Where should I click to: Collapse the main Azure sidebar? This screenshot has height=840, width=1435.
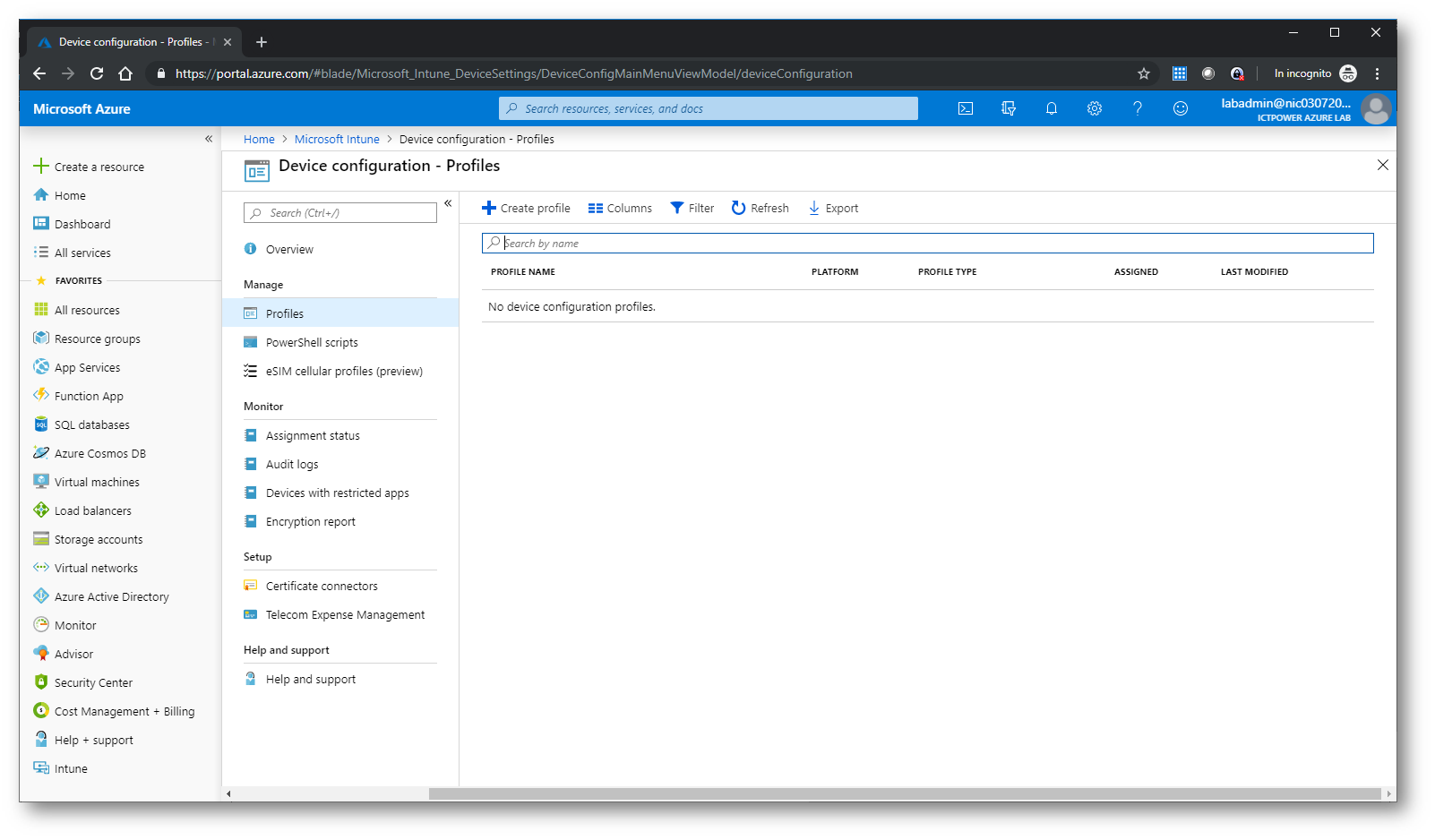(209, 139)
